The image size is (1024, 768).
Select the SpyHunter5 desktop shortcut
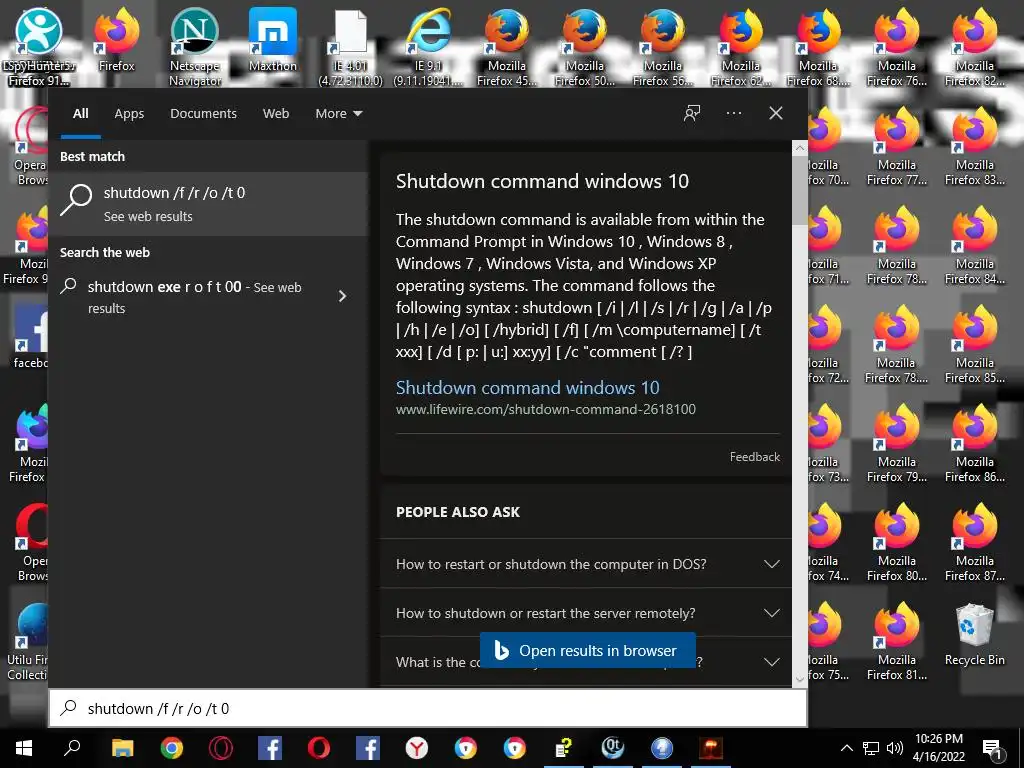coord(39,48)
